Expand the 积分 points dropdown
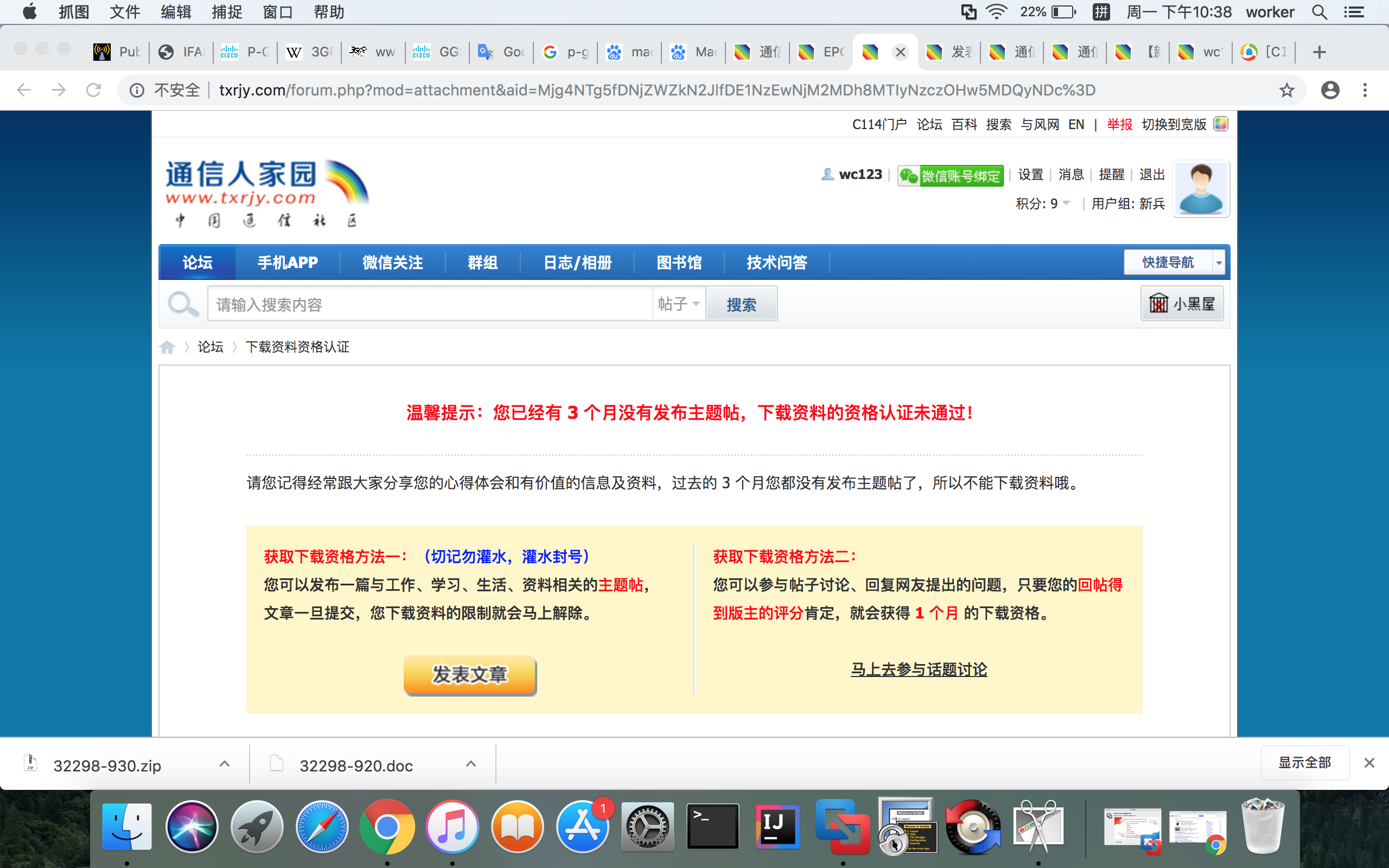1389x868 pixels. click(1066, 203)
